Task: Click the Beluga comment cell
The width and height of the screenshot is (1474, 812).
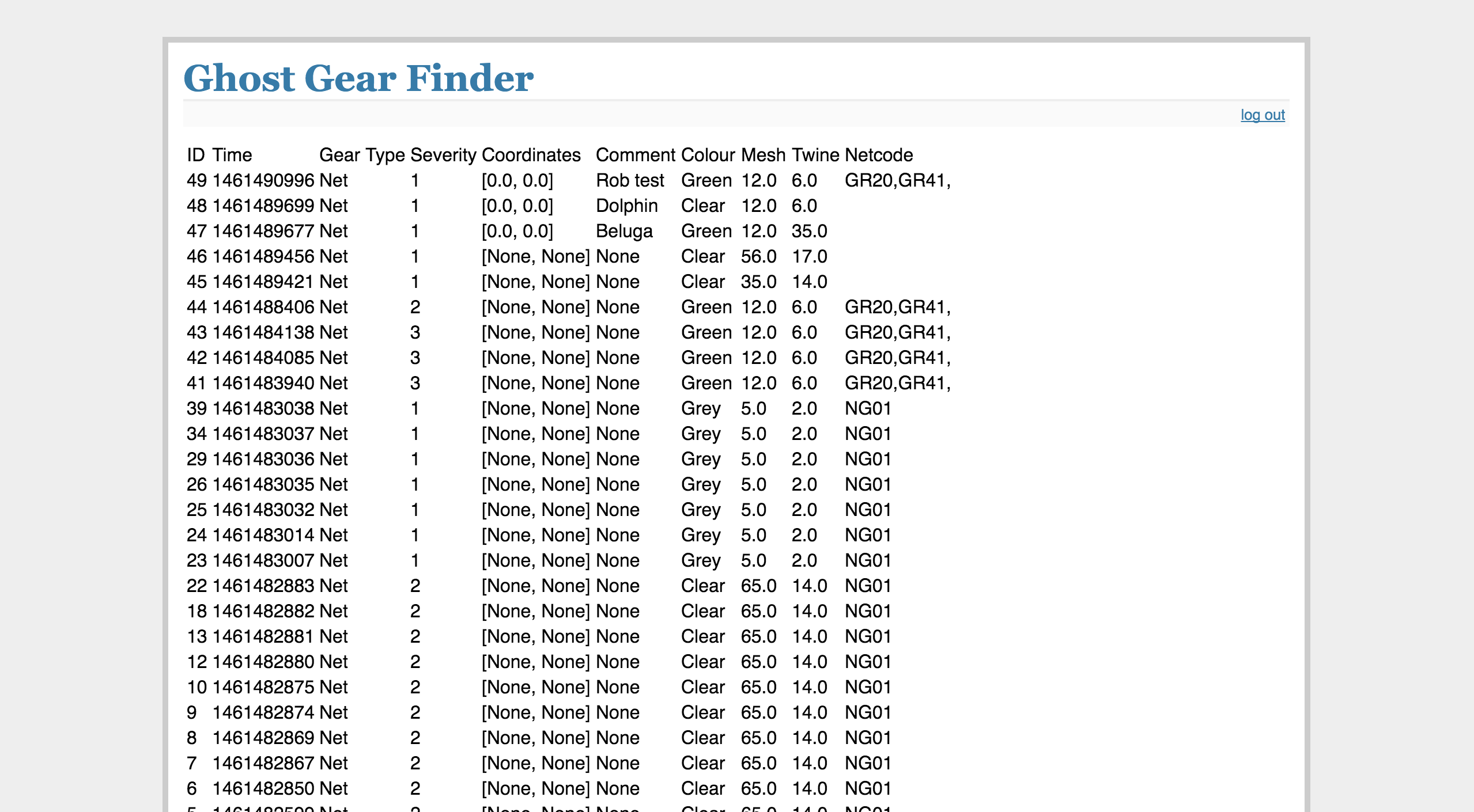Action: pos(623,231)
